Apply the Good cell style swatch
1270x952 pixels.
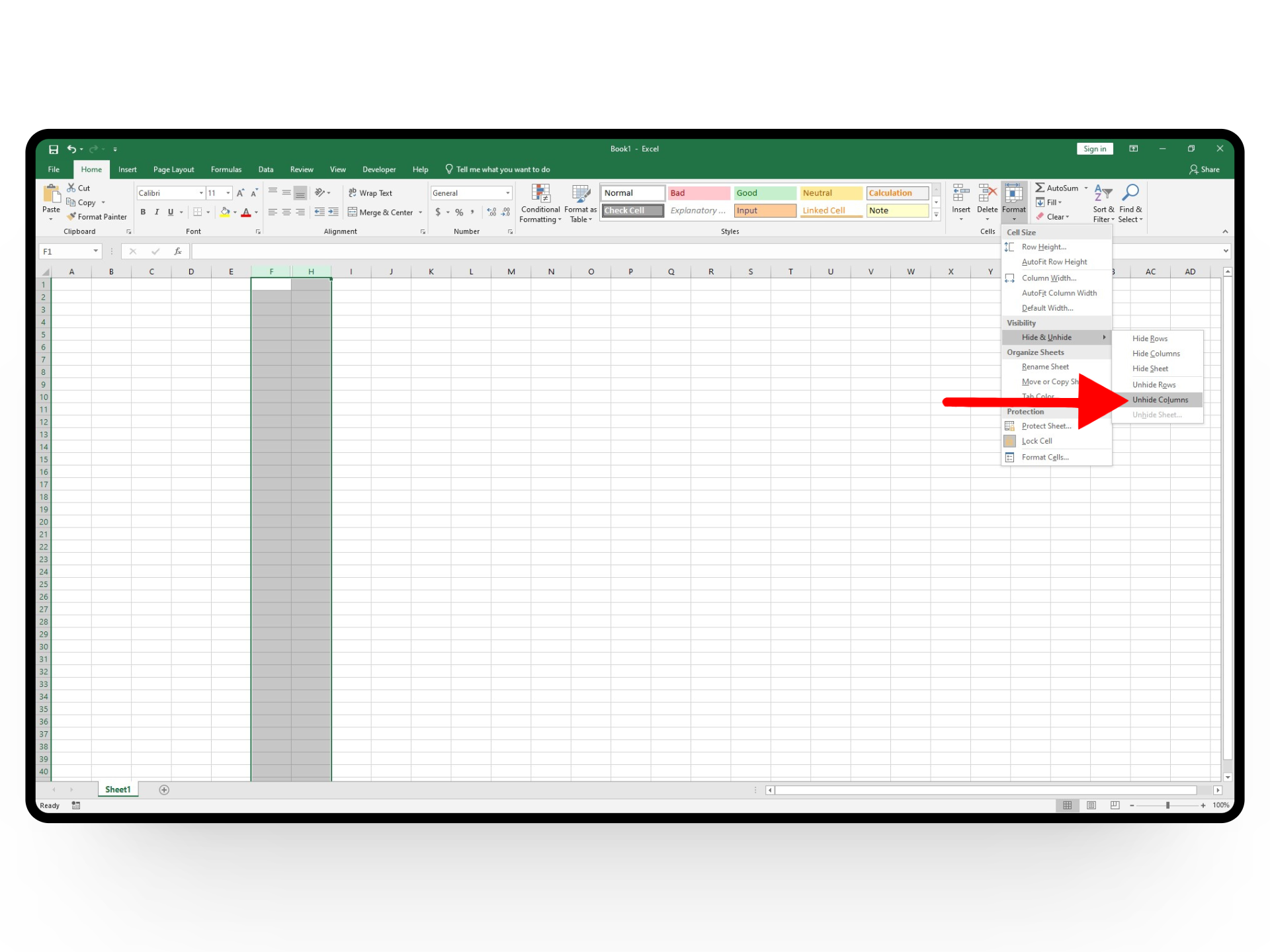pos(764,193)
